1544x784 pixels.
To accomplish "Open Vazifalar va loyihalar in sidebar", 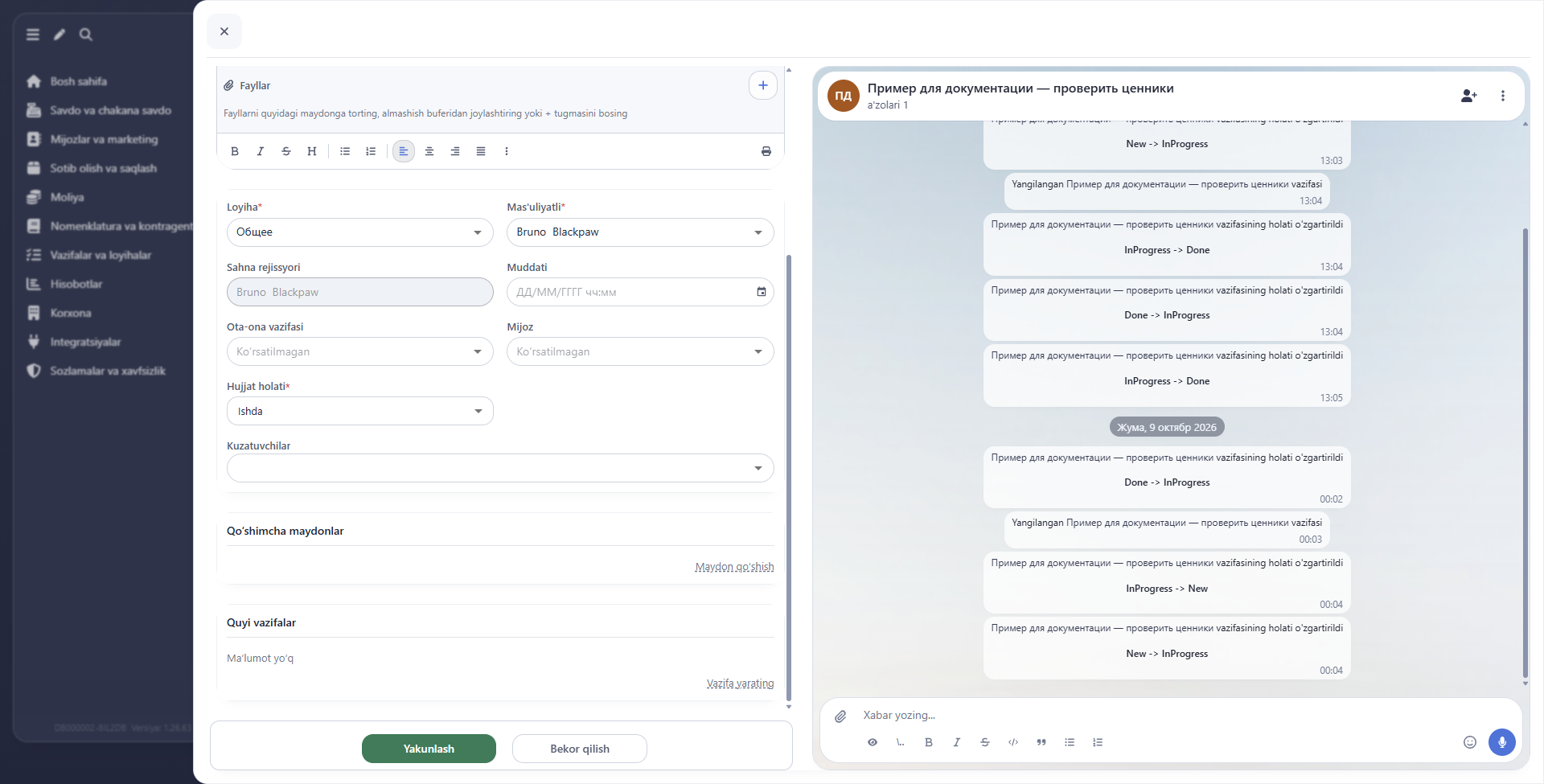I will [101, 255].
